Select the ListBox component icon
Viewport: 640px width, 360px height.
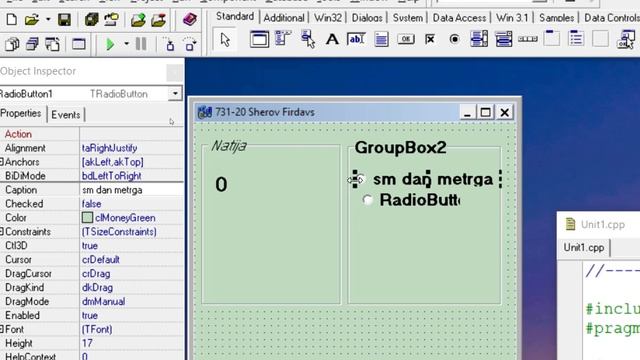click(x=479, y=39)
